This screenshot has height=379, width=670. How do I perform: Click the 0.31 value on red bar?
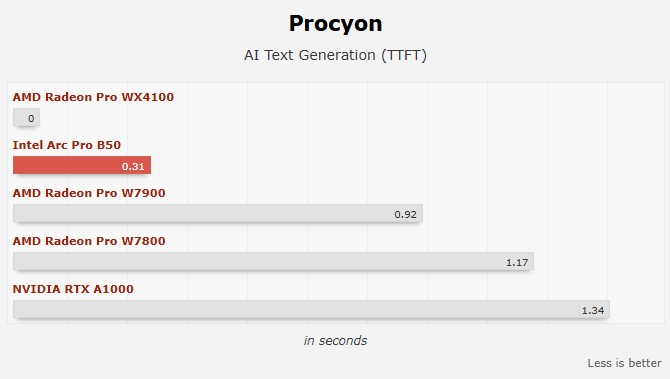coord(133,166)
